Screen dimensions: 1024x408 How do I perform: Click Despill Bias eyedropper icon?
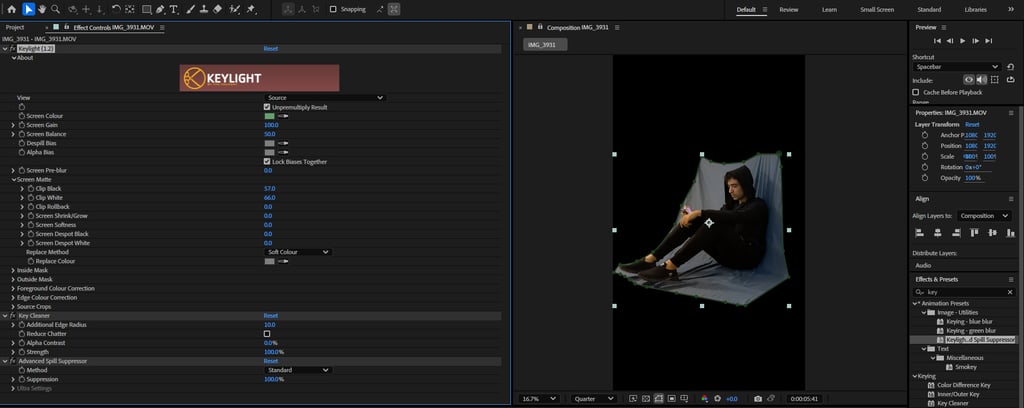tap(283, 143)
